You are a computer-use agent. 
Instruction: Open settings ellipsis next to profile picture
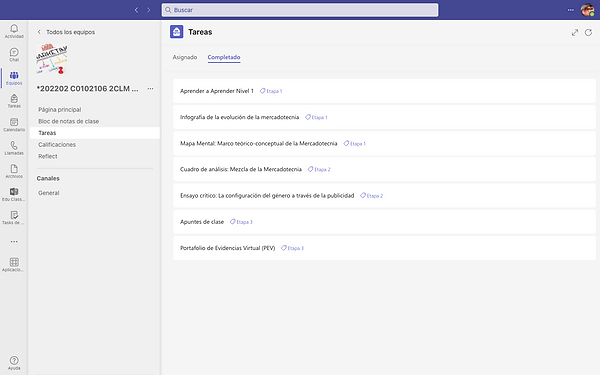(x=571, y=10)
